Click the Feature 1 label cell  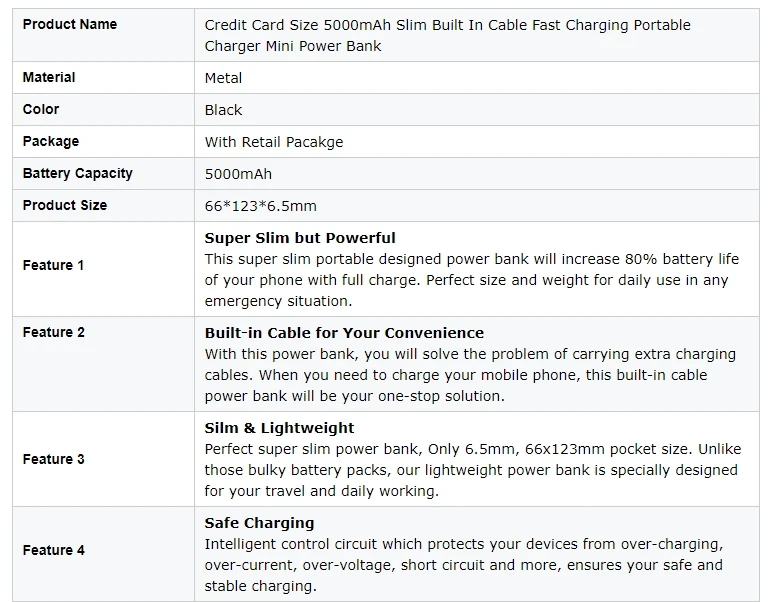103,269
